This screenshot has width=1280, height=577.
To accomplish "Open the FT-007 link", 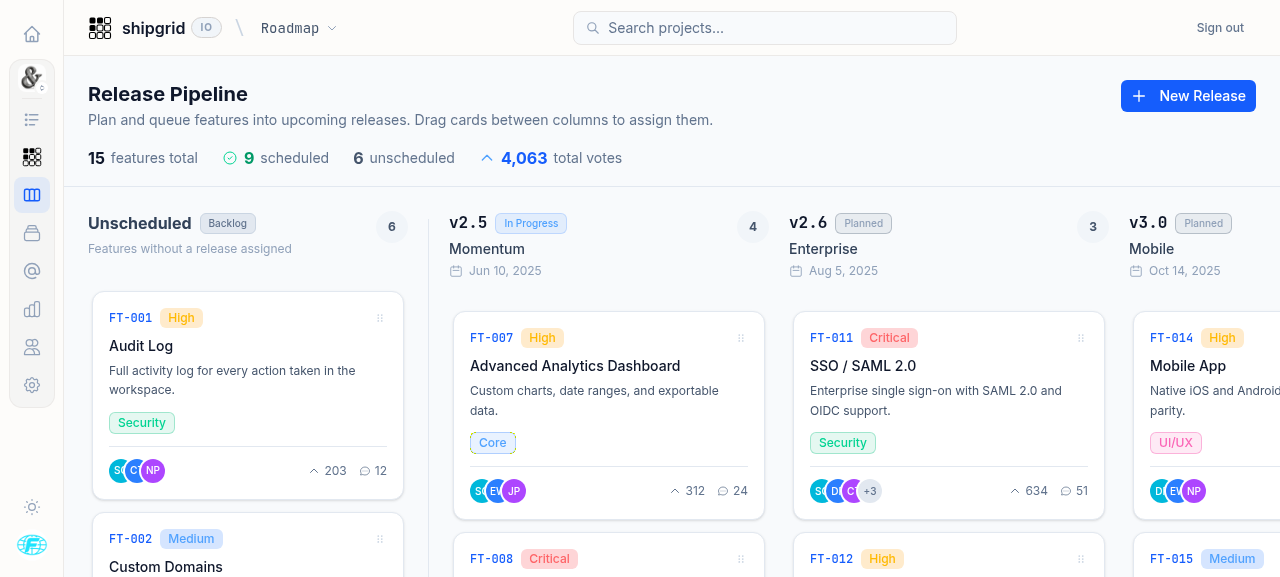I will click(491, 338).
